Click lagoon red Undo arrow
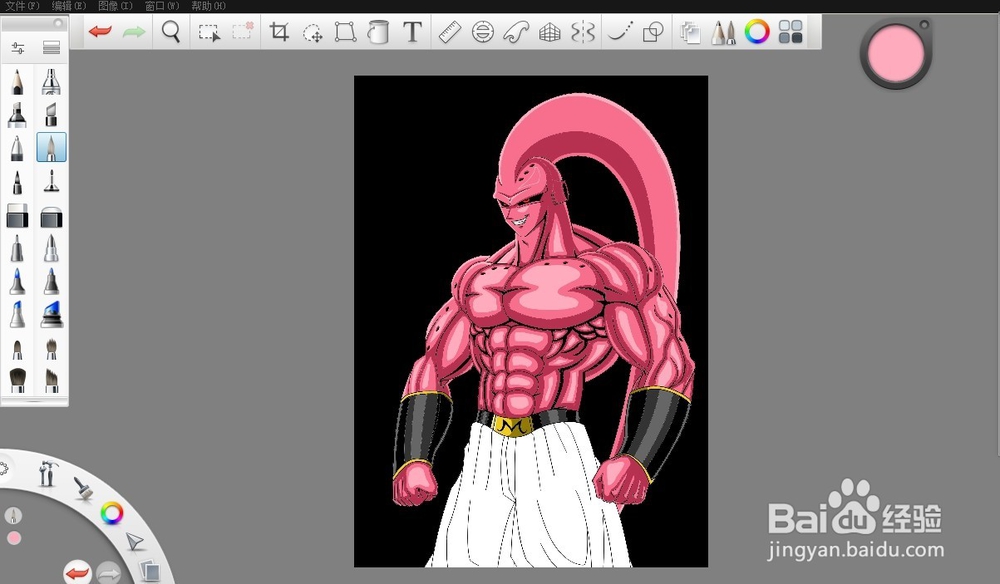 [x=77, y=573]
